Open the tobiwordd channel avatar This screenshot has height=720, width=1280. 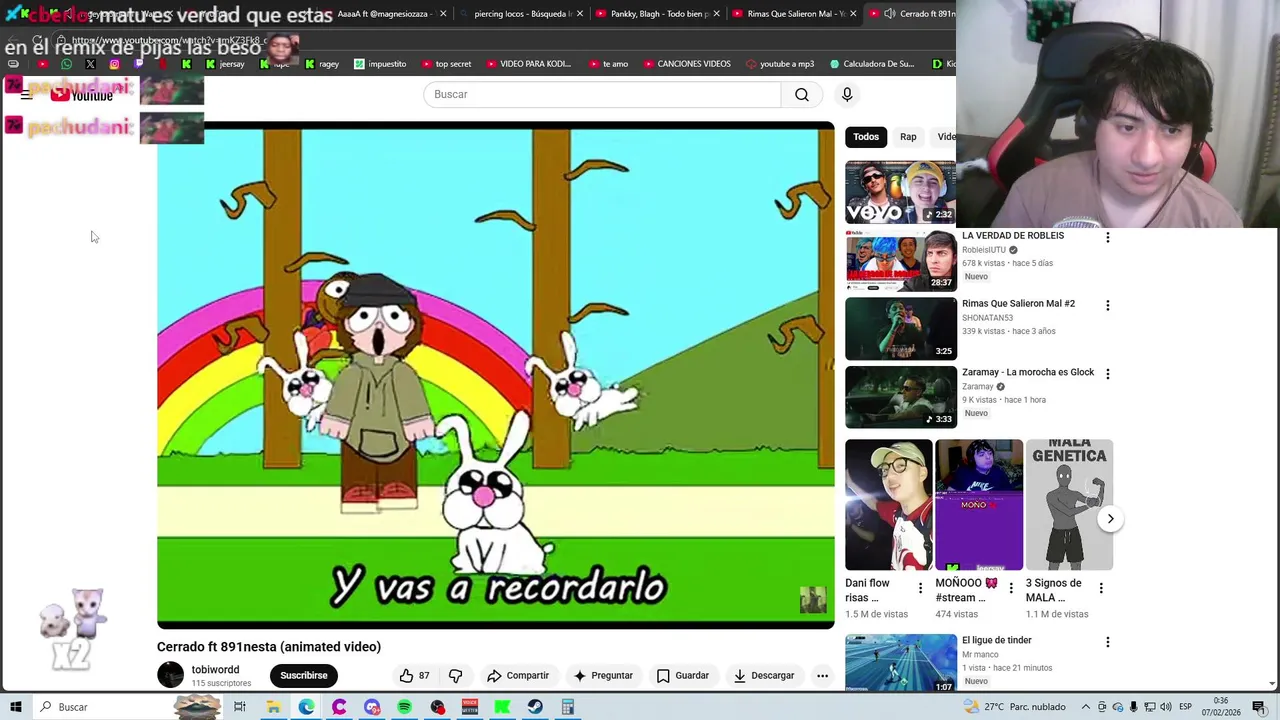pos(171,676)
